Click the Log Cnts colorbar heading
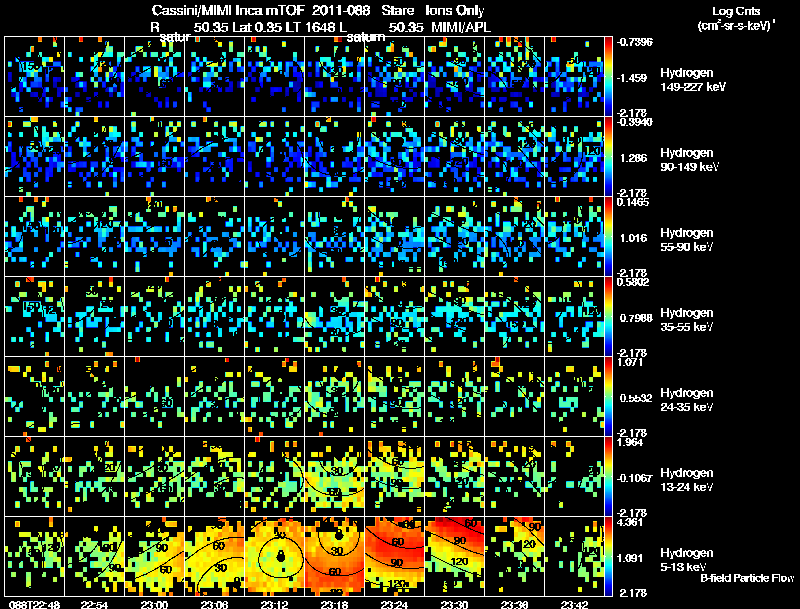The height and width of the screenshot is (609, 800). tap(736, 11)
